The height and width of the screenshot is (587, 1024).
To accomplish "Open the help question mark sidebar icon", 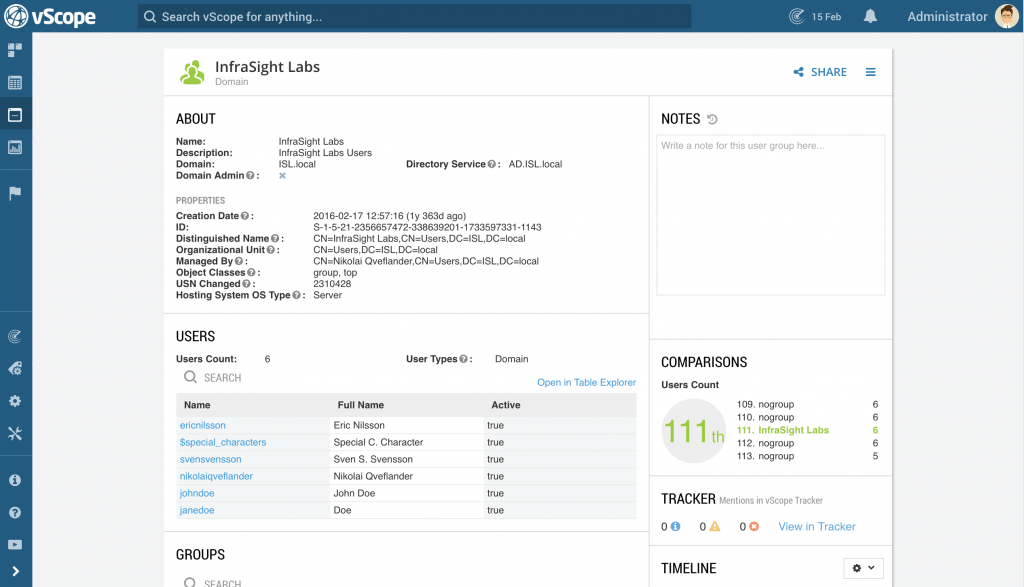I will coord(15,513).
